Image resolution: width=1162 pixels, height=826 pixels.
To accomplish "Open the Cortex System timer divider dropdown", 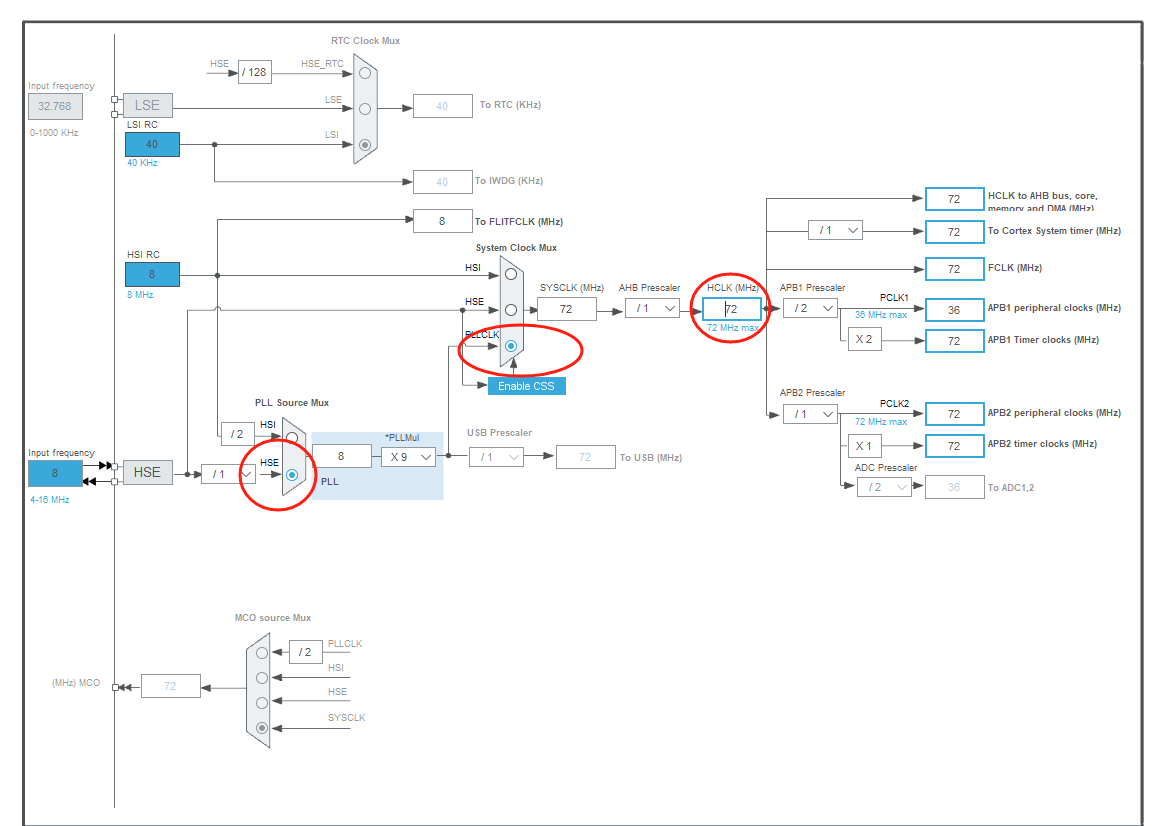I will 835,230.
